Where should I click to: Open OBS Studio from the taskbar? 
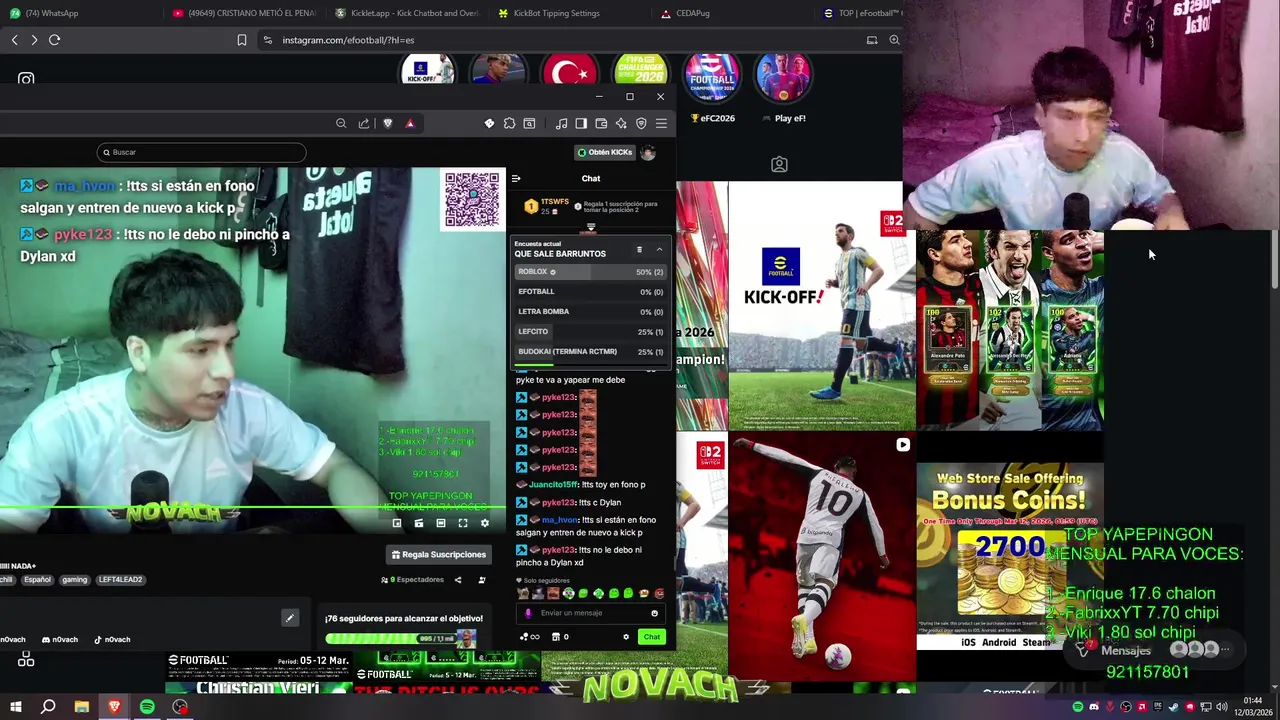(x=180, y=707)
